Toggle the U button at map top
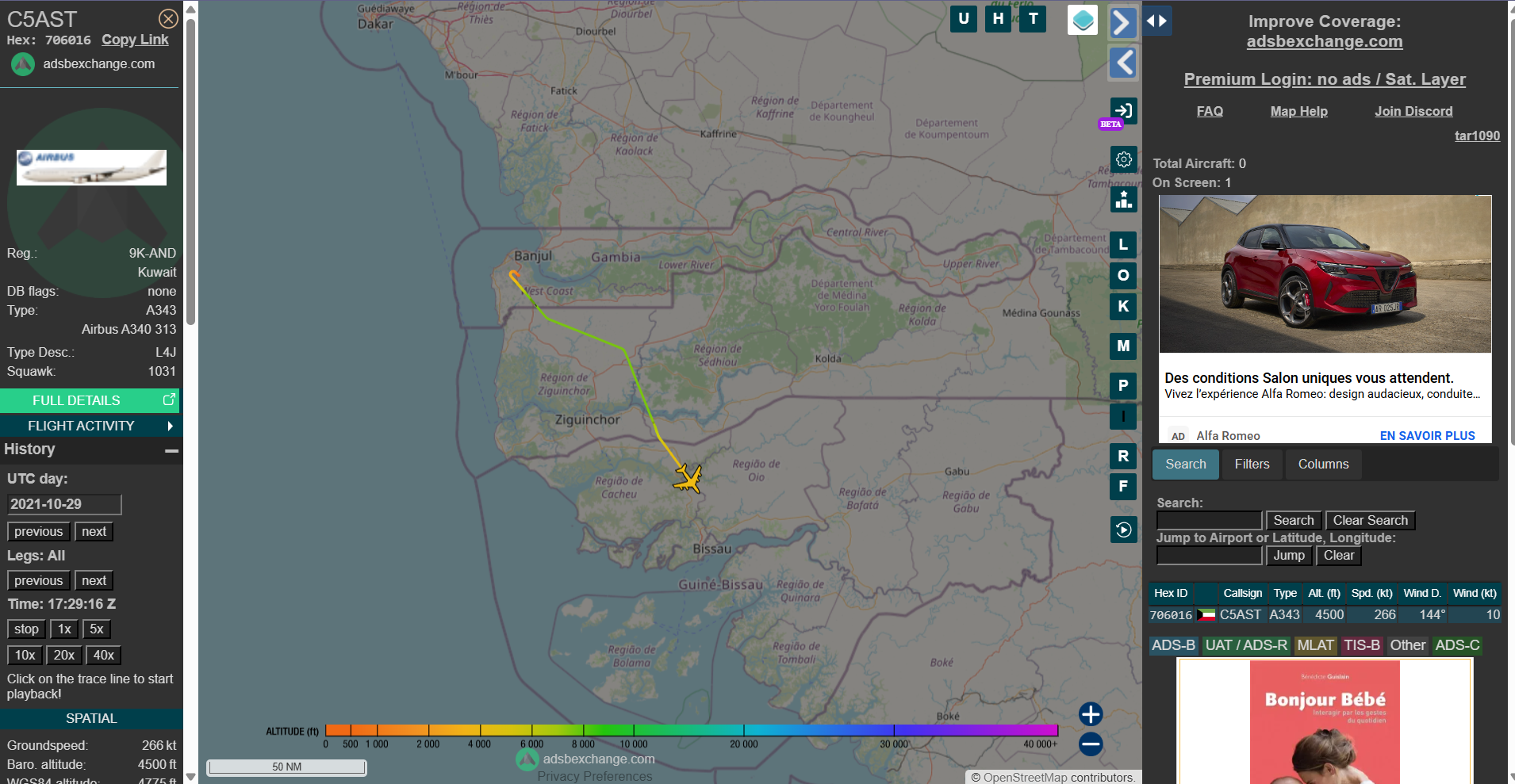Viewport: 1515px width, 784px height. tap(963, 19)
